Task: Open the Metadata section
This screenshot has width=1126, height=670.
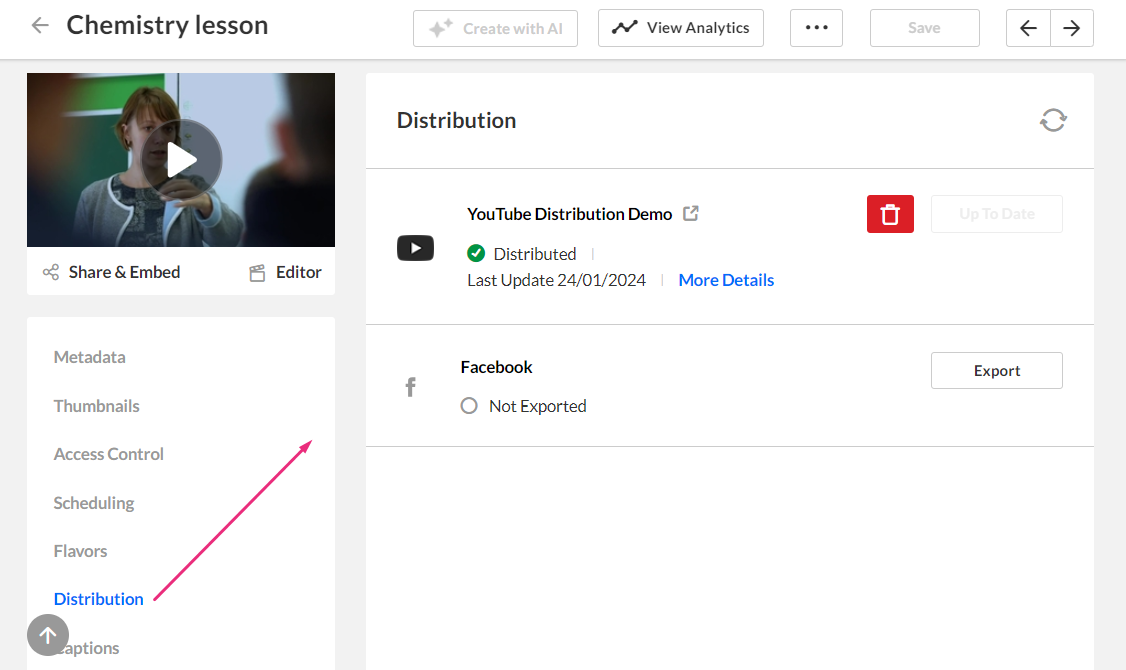Action: coord(89,357)
